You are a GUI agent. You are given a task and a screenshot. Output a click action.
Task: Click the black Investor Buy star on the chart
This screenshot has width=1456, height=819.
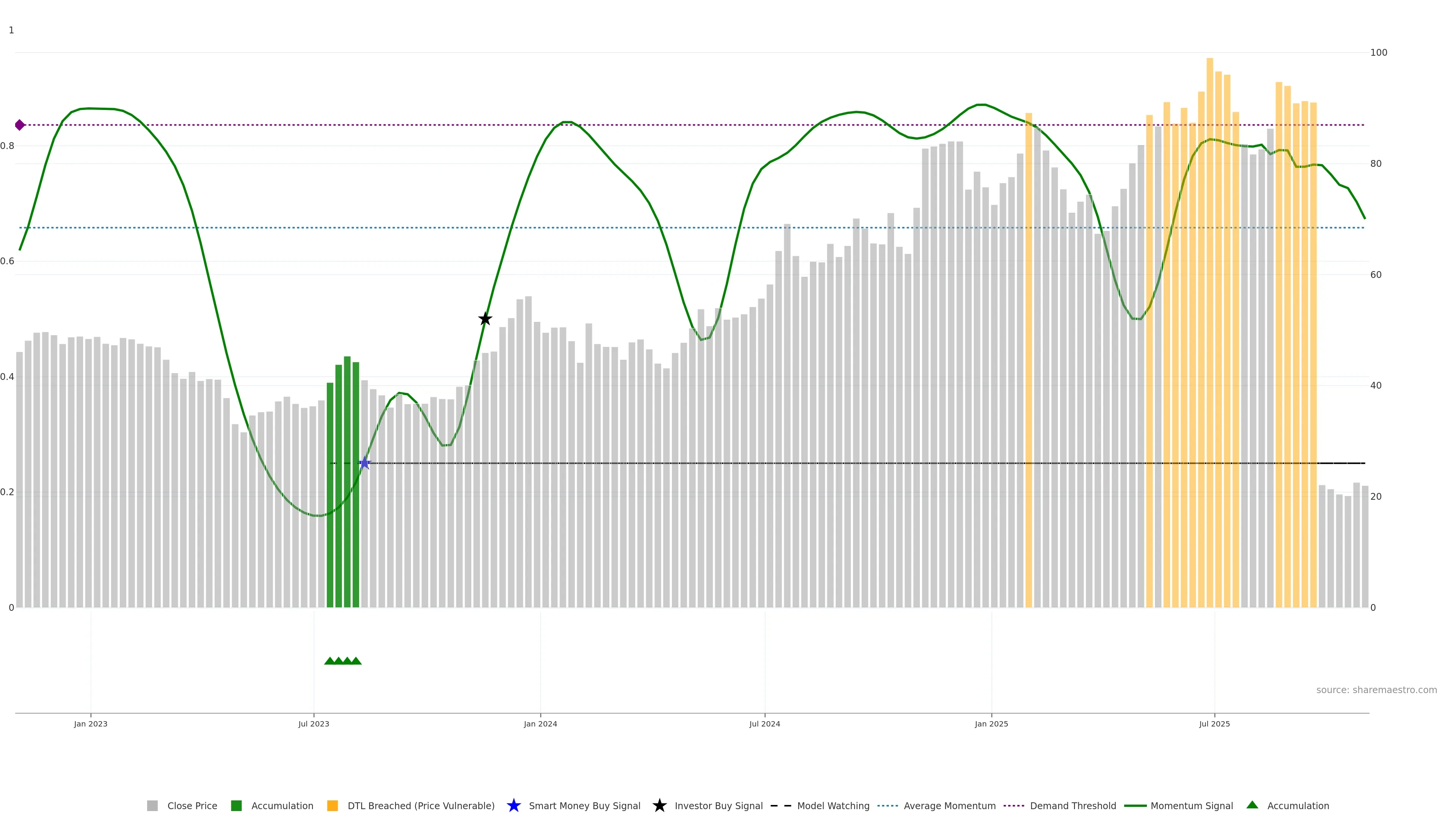tap(485, 319)
